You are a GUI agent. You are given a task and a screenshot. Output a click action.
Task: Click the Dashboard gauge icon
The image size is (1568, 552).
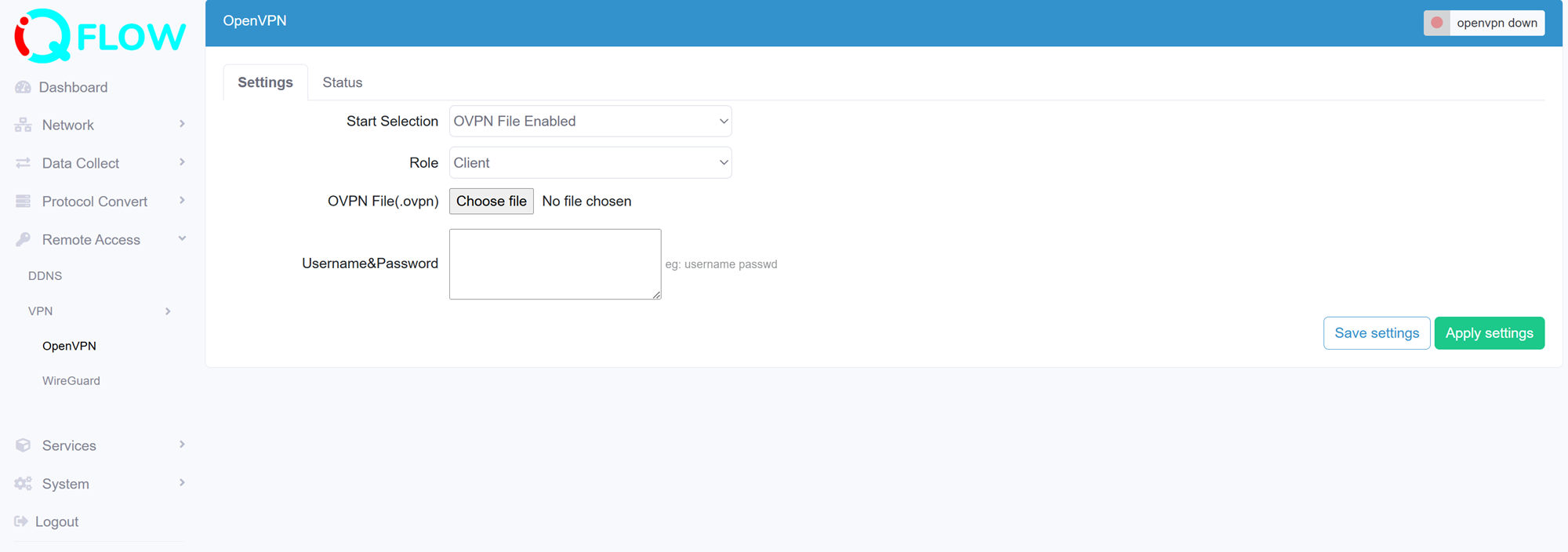click(23, 87)
